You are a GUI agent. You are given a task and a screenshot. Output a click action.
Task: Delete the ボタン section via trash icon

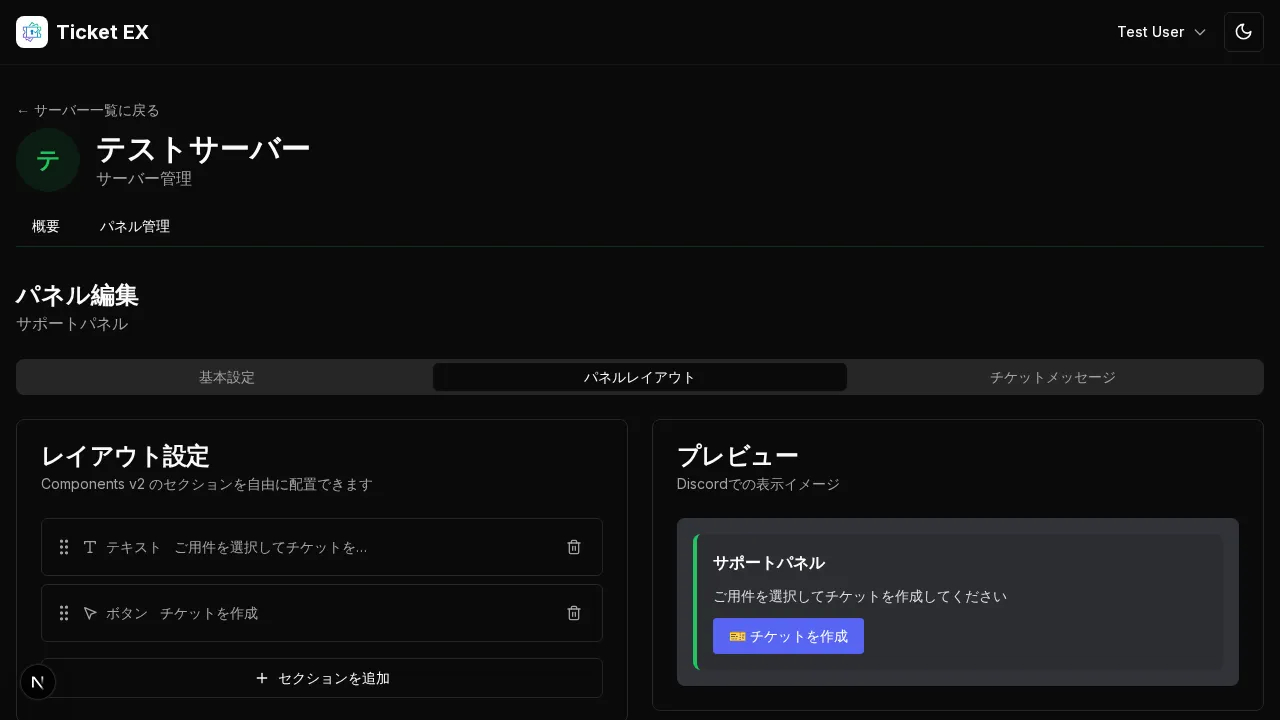(x=573, y=613)
